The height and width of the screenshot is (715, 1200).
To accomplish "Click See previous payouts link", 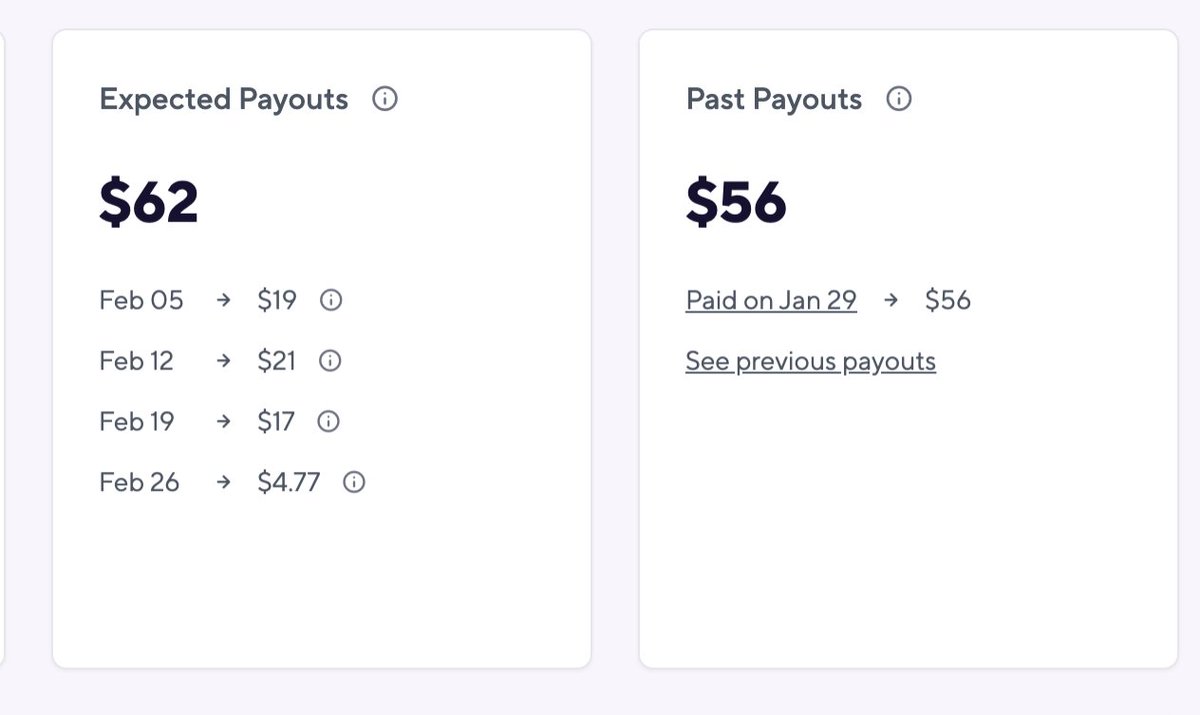I will pos(810,361).
